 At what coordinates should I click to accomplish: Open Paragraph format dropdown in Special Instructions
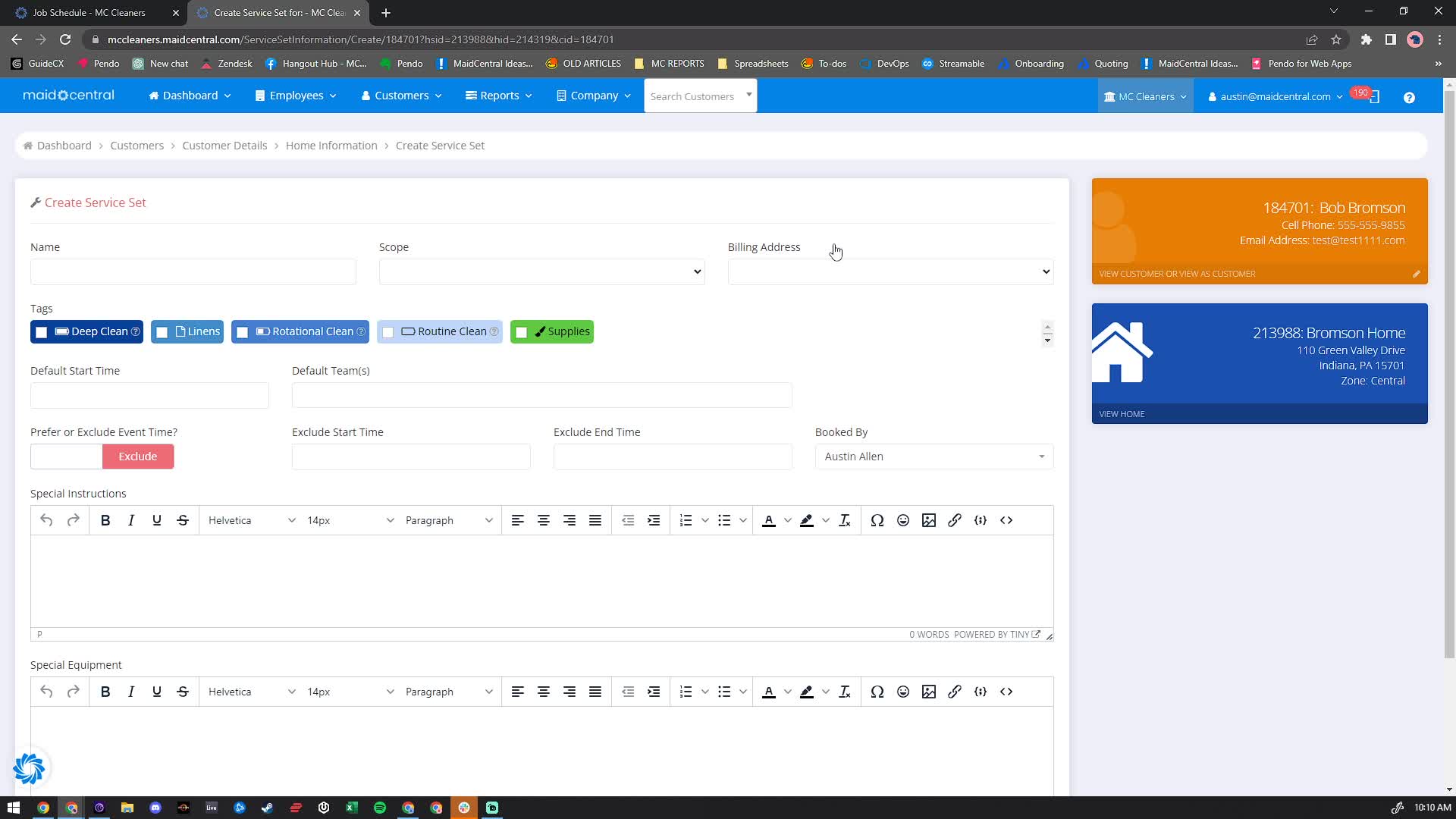tap(449, 520)
